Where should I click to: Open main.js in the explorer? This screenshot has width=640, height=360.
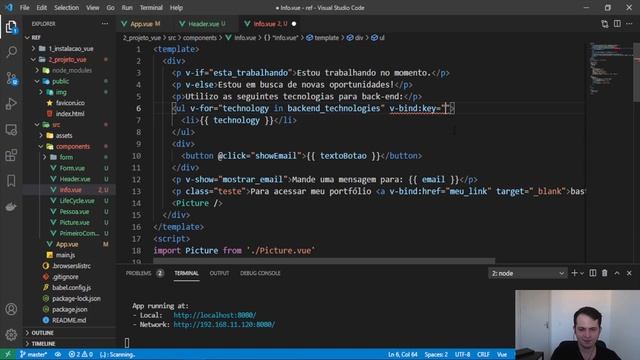click(65, 255)
